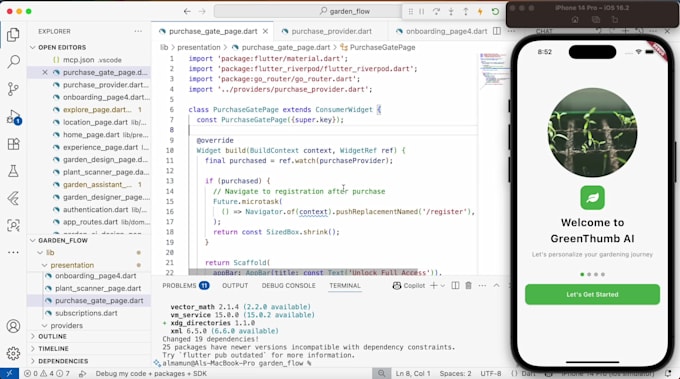Open the Explorer view in activity bar

[13, 34]
